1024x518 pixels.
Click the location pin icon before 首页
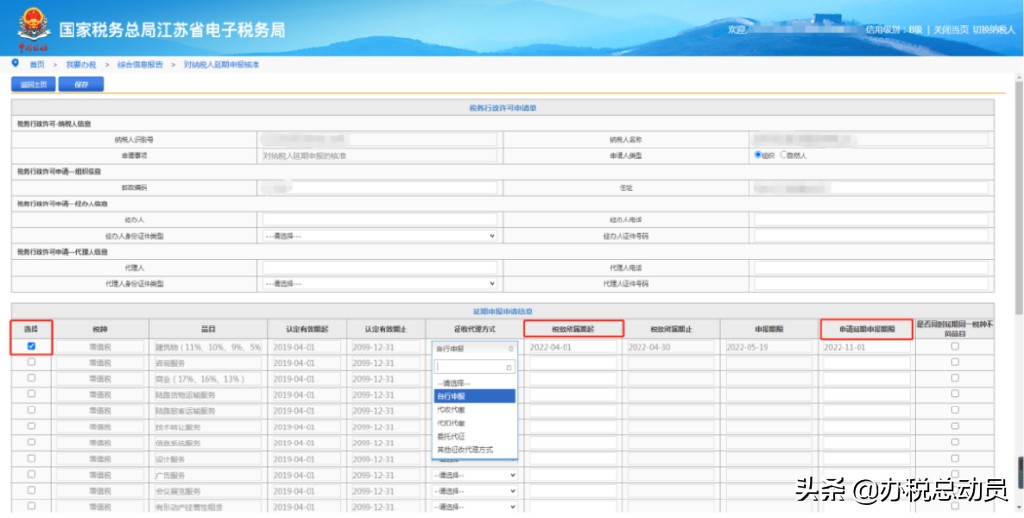click(x=14, y=63)
